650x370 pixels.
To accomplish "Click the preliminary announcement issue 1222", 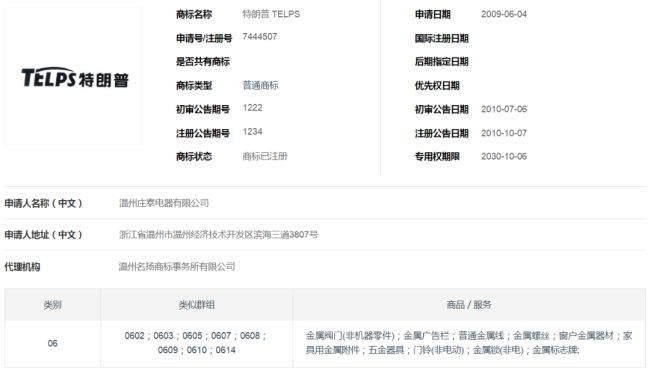I will pyautogui.click(x=252, y=108).
